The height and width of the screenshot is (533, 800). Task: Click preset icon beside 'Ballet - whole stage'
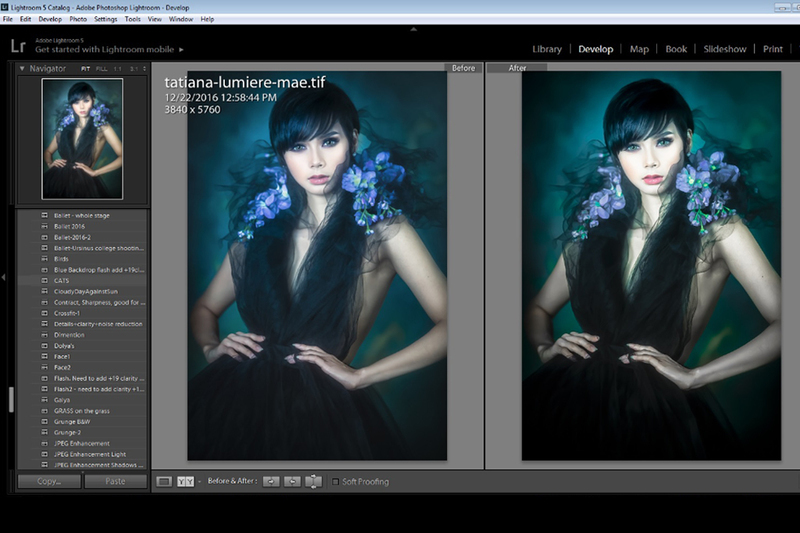click(x=44, y=215)
